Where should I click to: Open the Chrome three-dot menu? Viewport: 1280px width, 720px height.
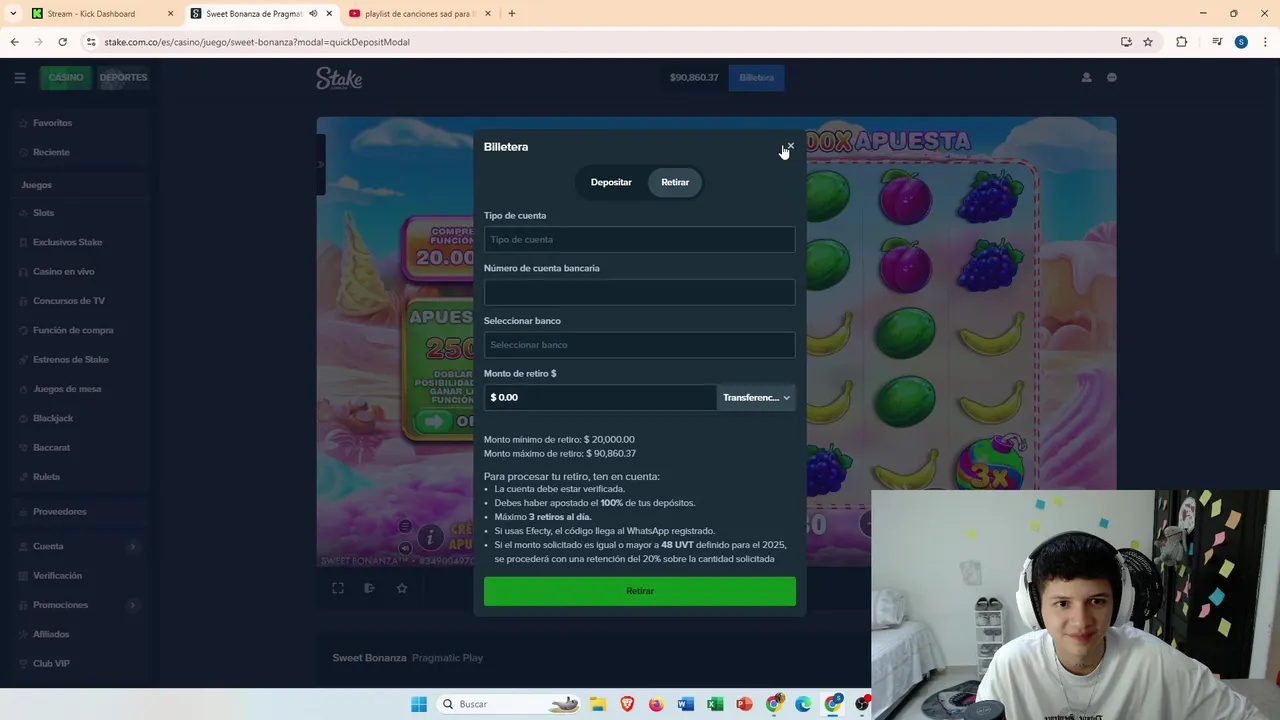click(x=1265, y=42)
